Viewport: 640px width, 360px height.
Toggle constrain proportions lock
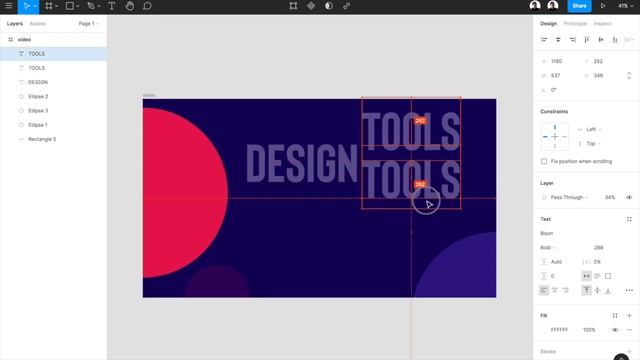[x=629, y=76]
